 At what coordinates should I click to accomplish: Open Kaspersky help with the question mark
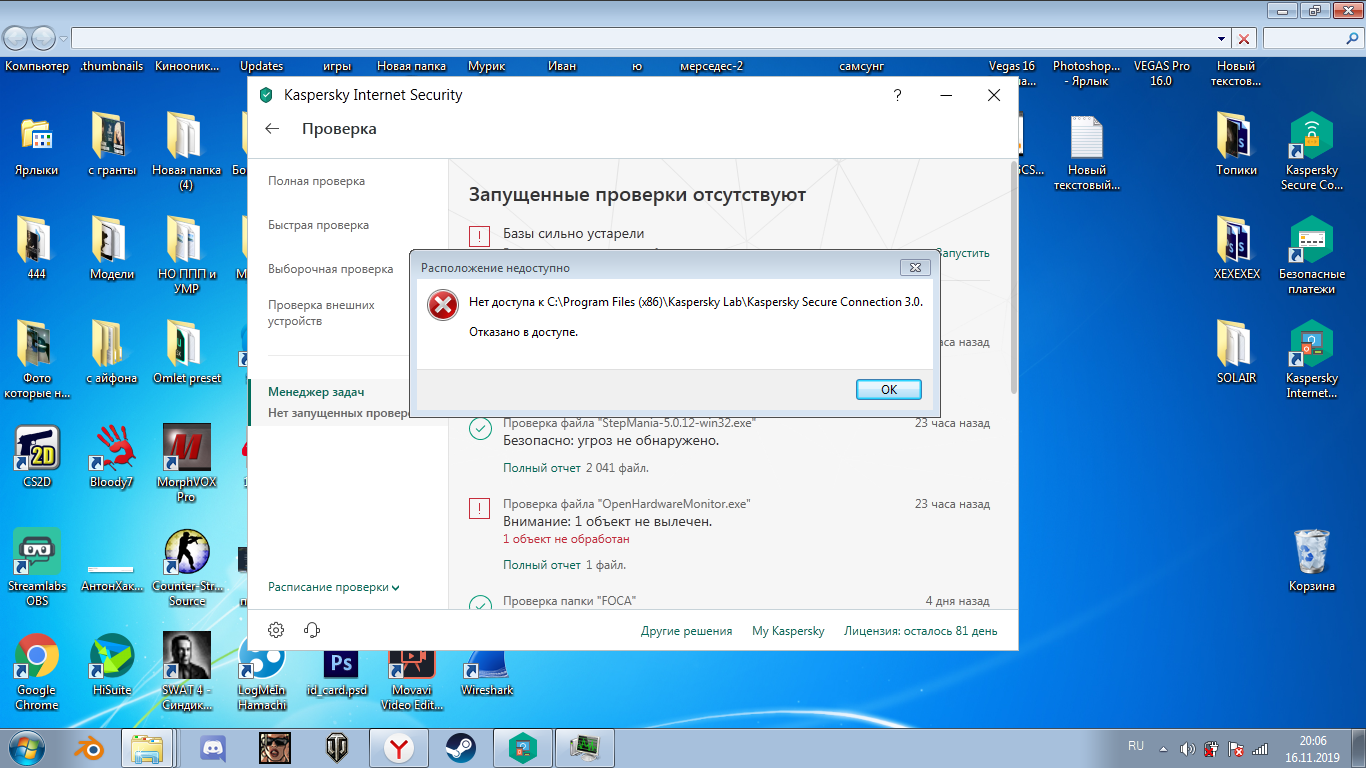[x=898, y=95]
